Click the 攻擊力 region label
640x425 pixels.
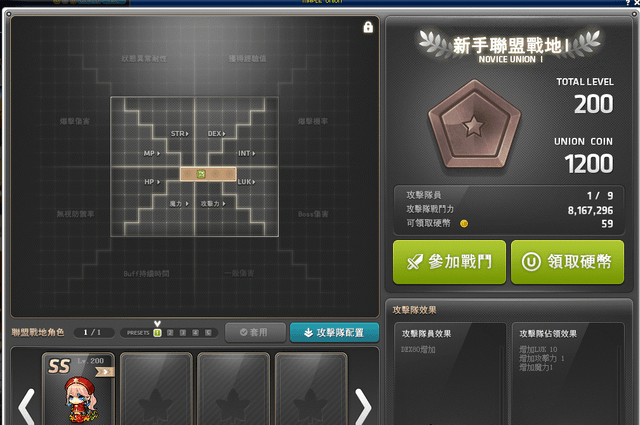(213, 204)
